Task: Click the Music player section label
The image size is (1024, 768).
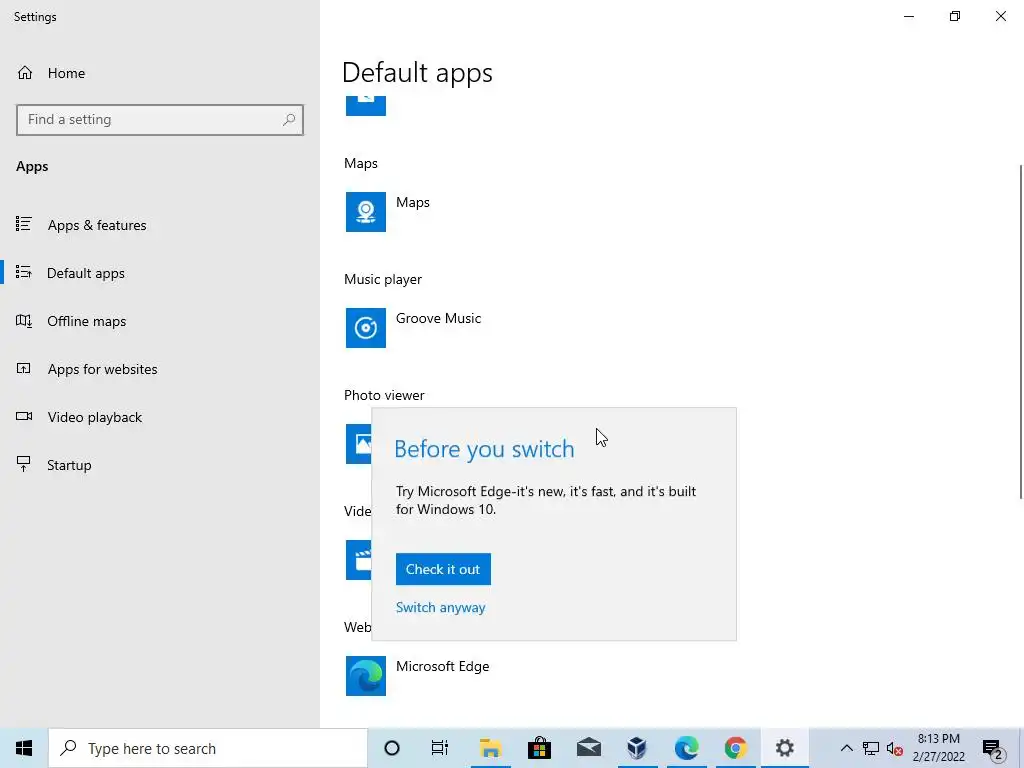Action: (x=383, y=280)
